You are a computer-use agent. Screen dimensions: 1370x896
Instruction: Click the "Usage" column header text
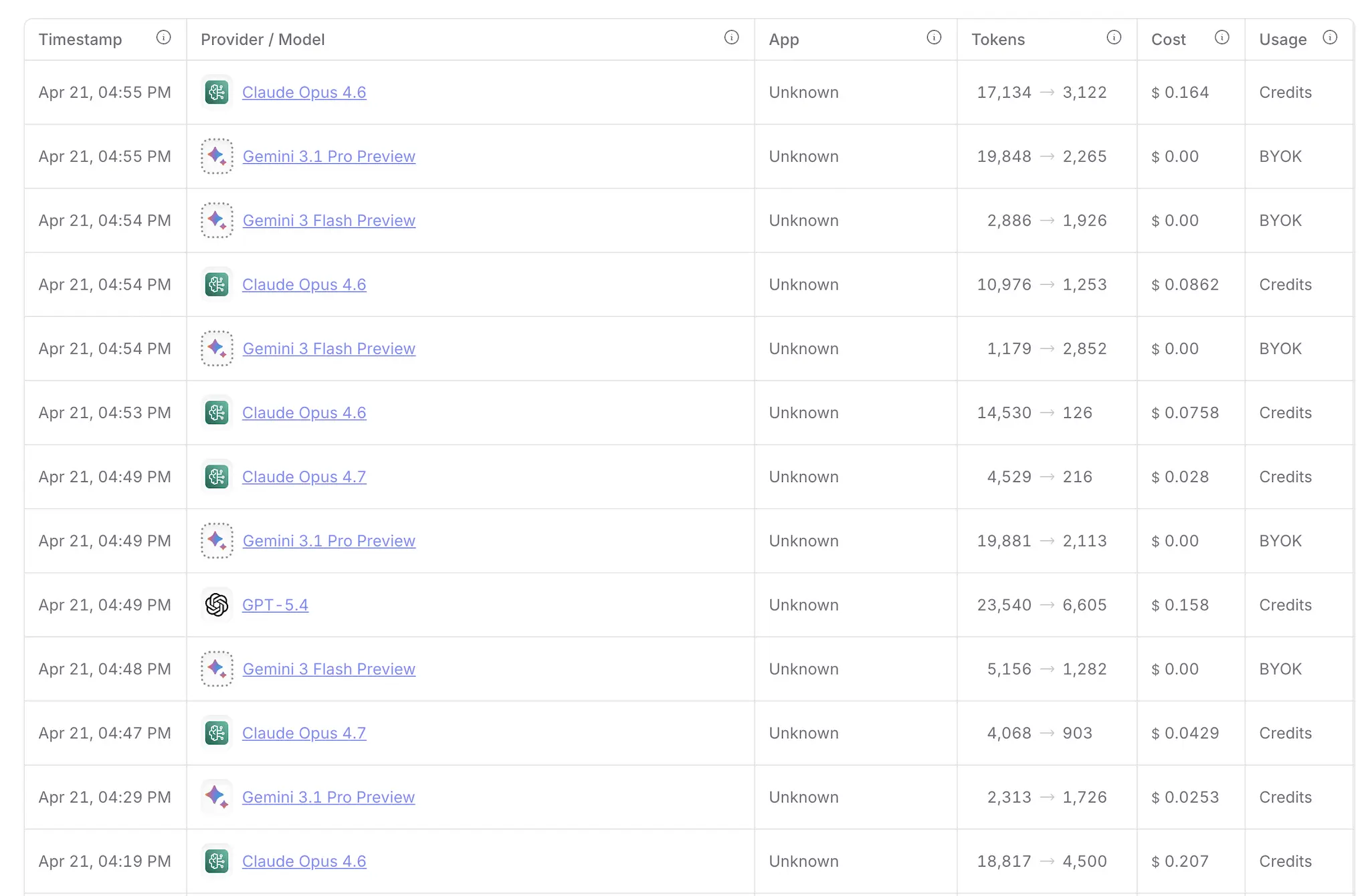coord(1283,40)
